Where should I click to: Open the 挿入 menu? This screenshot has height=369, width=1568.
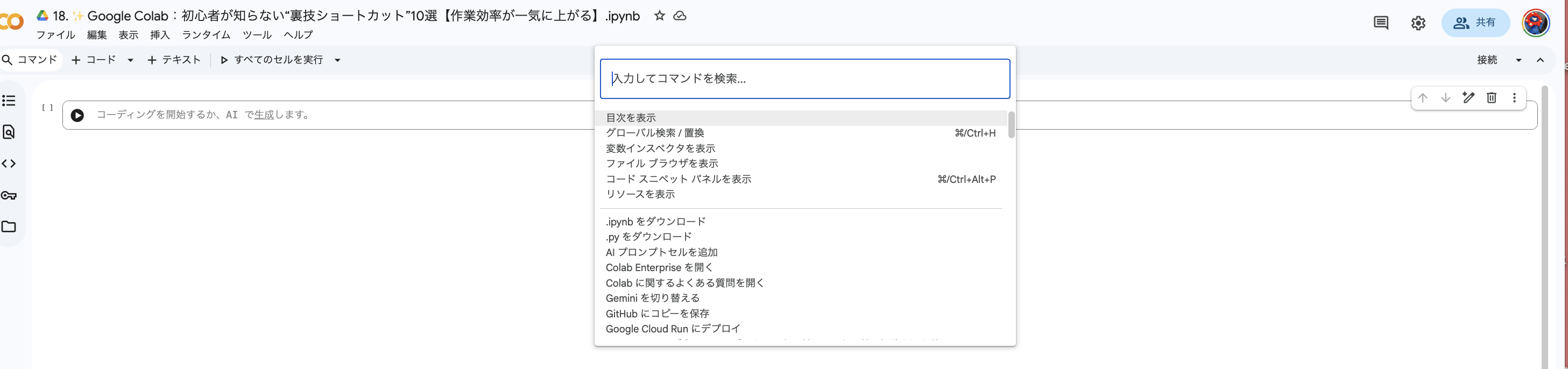[160, 35]
